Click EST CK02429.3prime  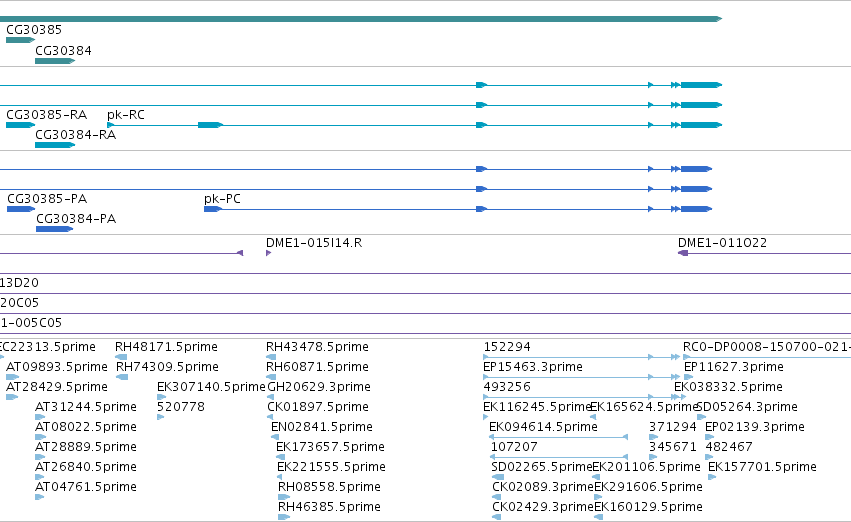click(543, 507)
